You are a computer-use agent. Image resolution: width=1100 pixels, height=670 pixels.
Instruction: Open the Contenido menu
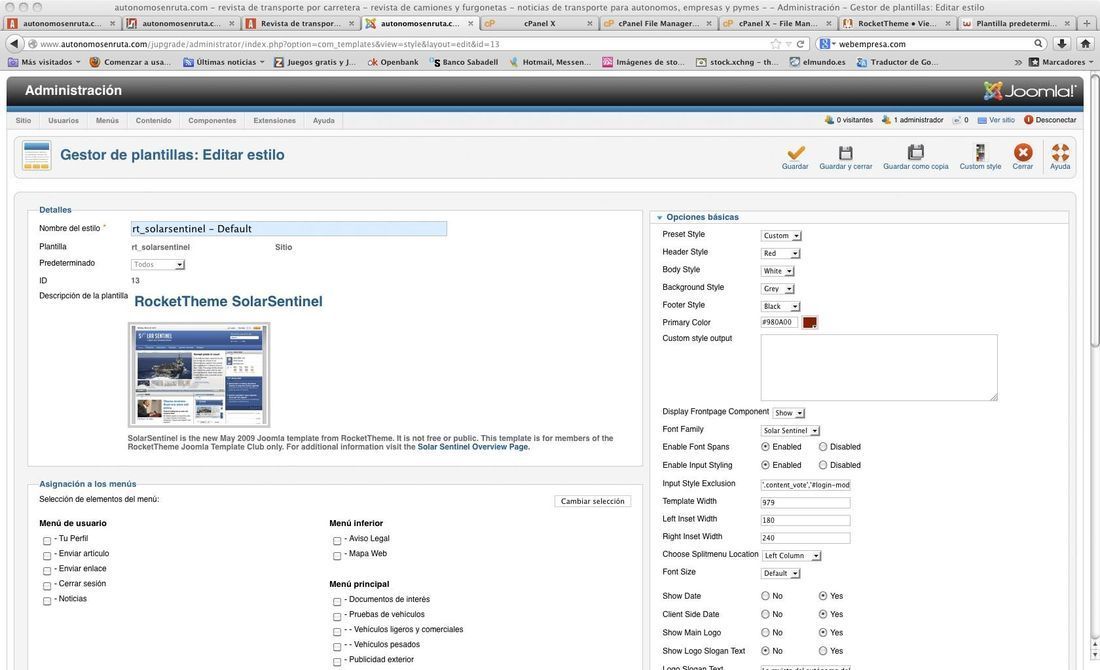(154, 121)
